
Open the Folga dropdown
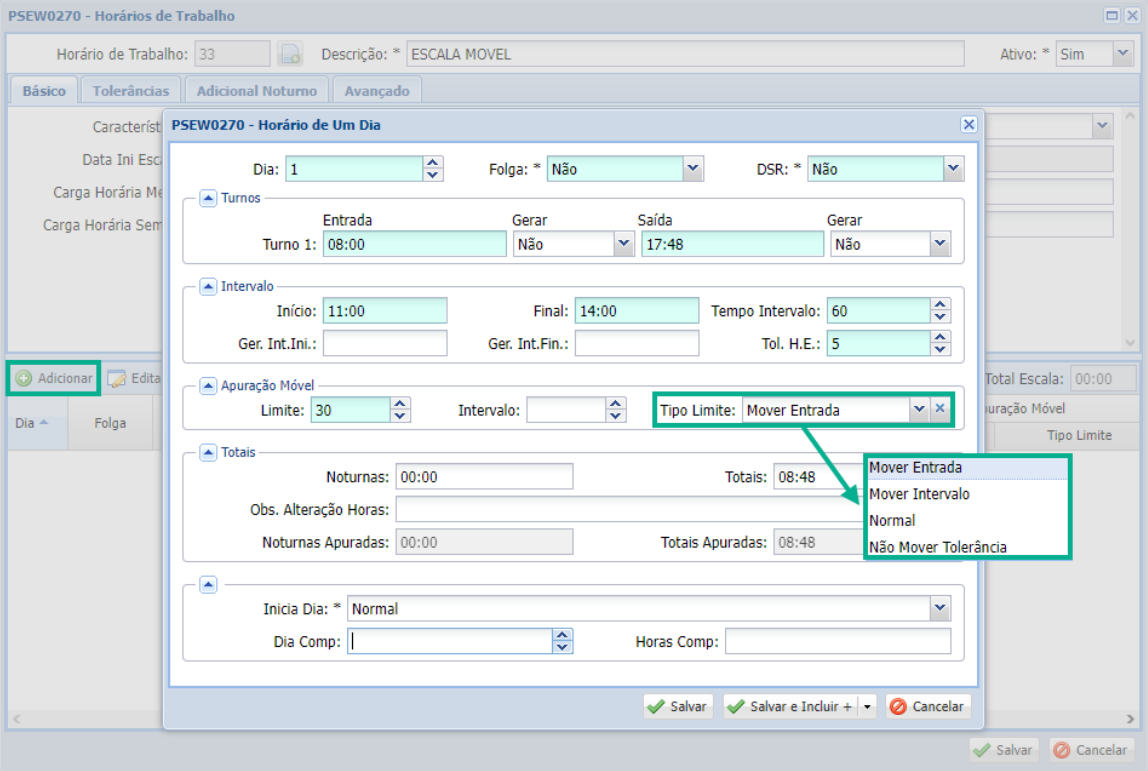tap(693, 169)
